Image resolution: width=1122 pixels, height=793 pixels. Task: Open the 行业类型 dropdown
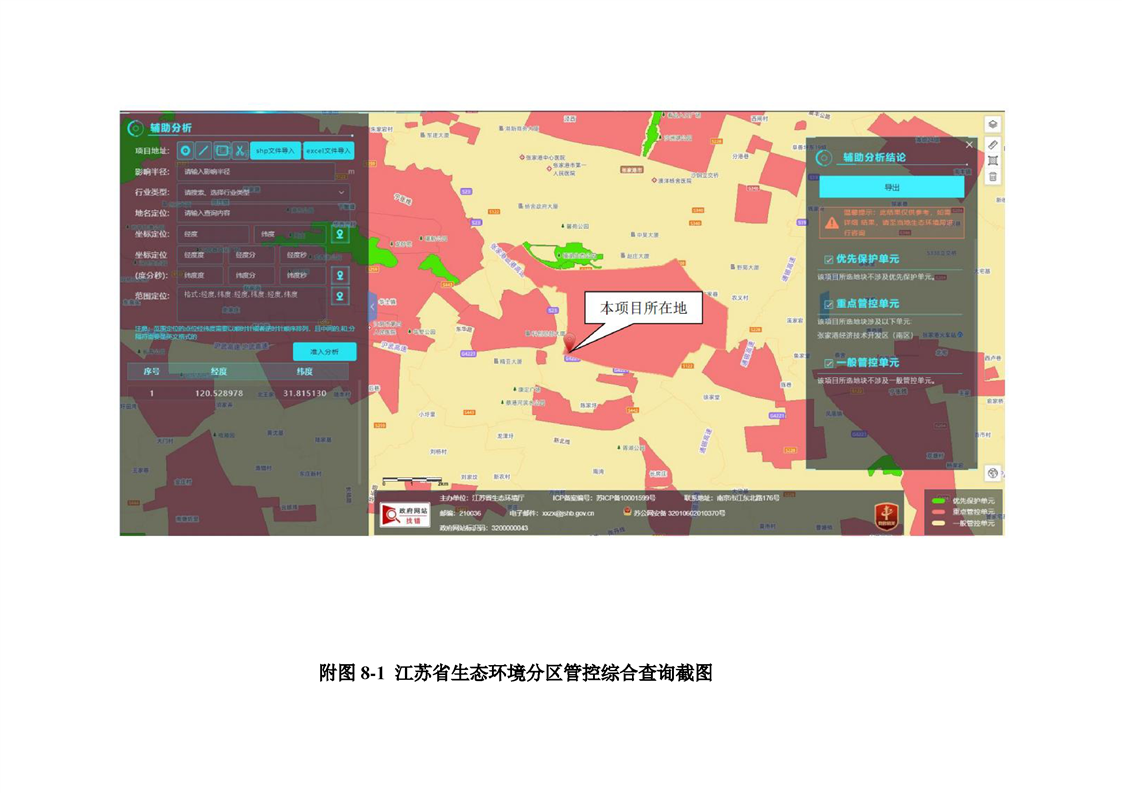click(x=265, y=192)
